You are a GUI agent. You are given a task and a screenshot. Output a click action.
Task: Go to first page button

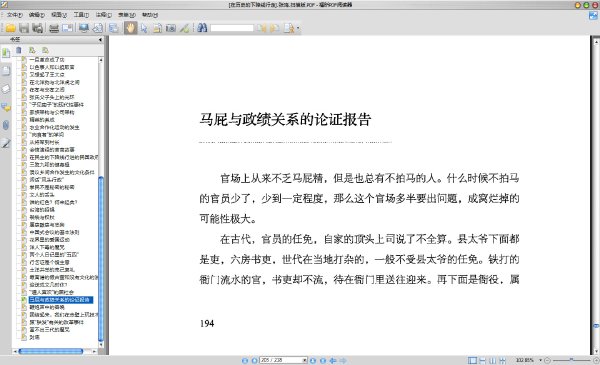pyautogui.click(x=245, y=360)
